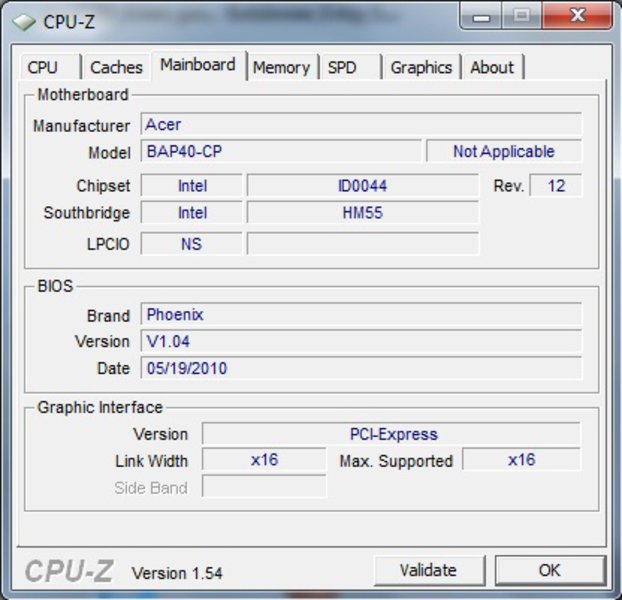Click the empty Side Band field

tap(264, 487)
